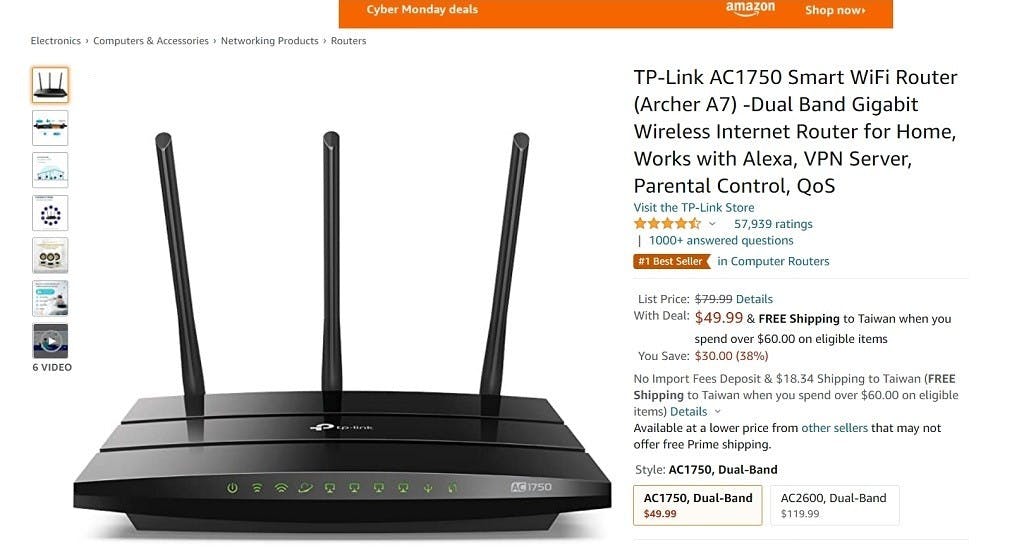View 1000+ answered questions
The image size is (1024, 552).
tap(721, 240)
